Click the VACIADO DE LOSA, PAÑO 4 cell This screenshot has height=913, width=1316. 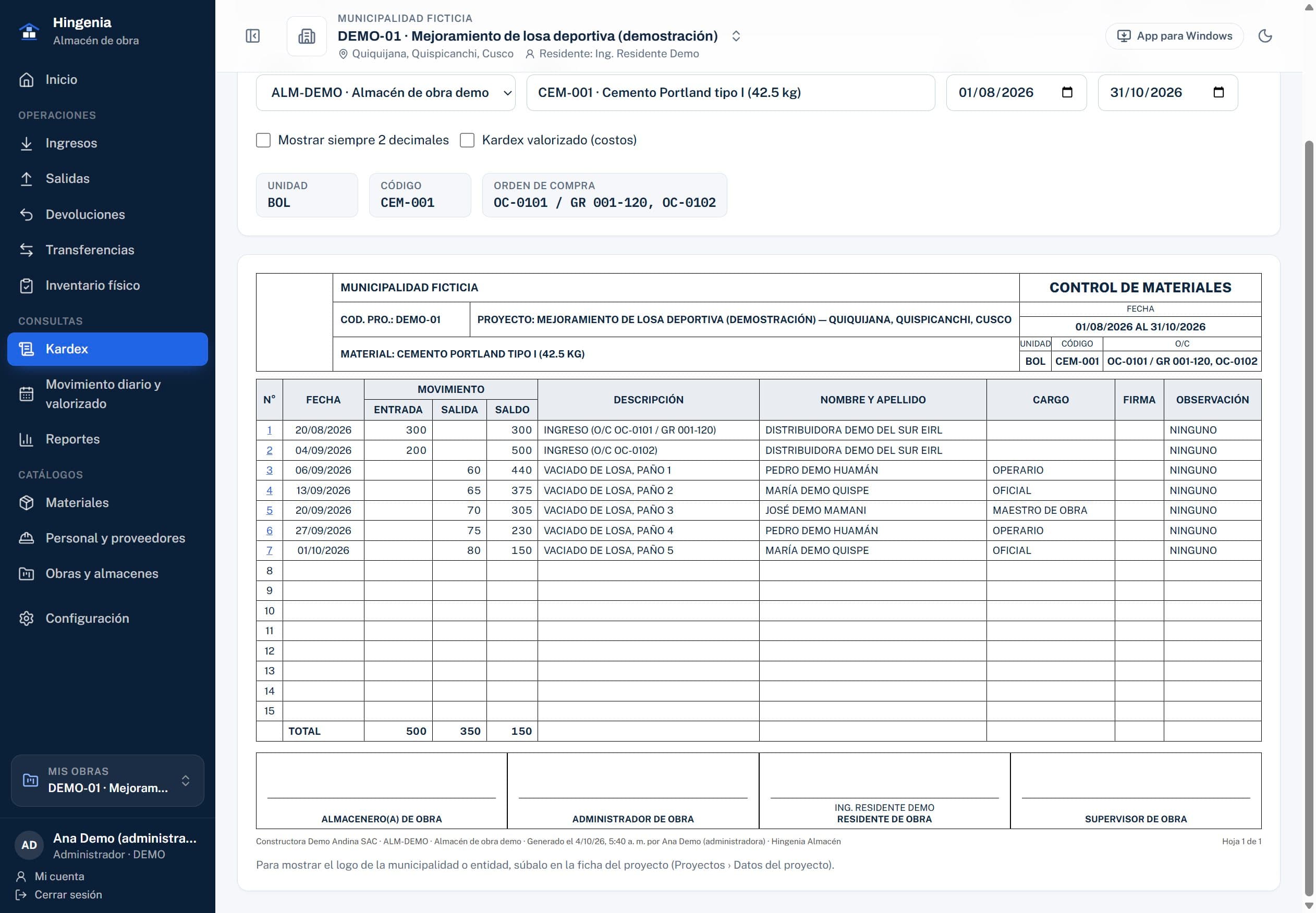(648, 530)
